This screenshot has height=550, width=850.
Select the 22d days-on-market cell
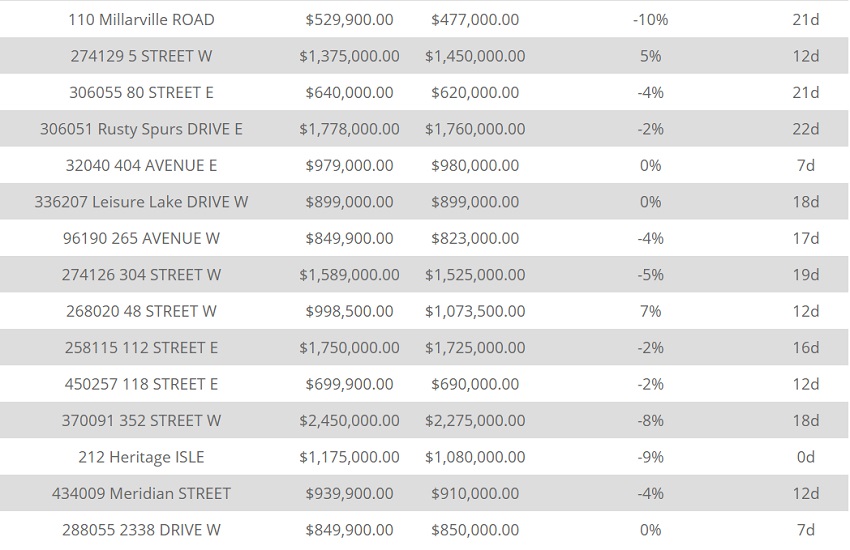pos(806,129)
